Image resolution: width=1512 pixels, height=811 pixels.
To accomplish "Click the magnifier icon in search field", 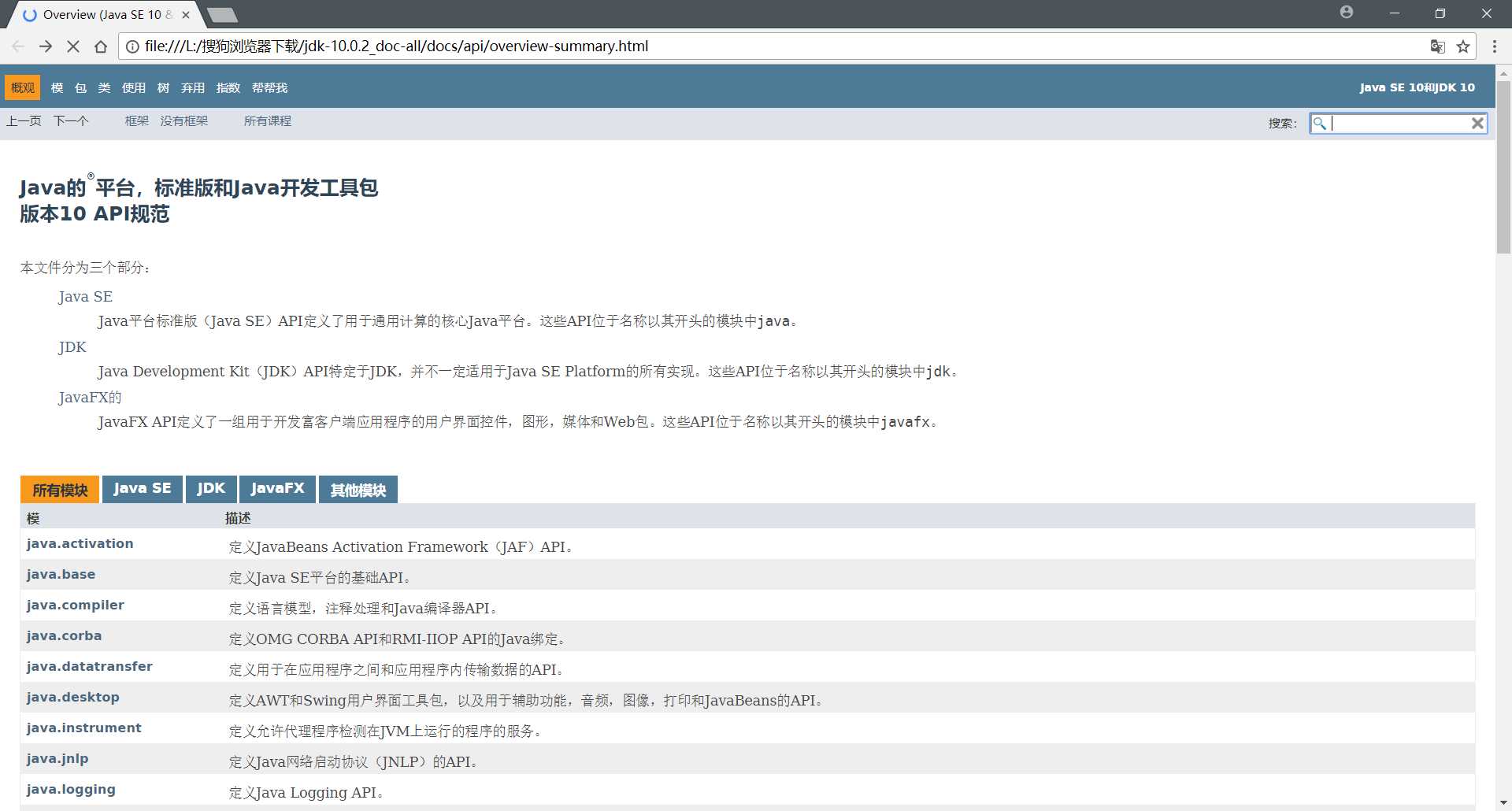I will coord(1320,123).
